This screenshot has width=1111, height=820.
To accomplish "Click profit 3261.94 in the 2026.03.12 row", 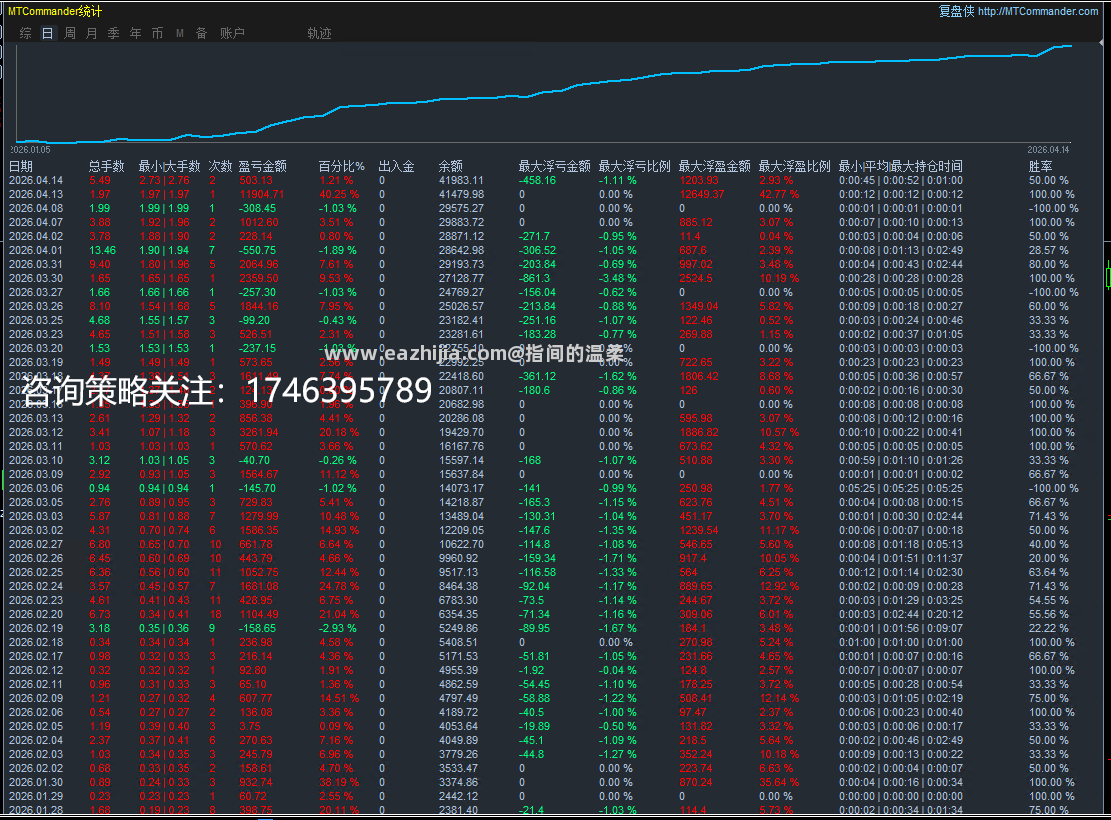I will (259, 432).
